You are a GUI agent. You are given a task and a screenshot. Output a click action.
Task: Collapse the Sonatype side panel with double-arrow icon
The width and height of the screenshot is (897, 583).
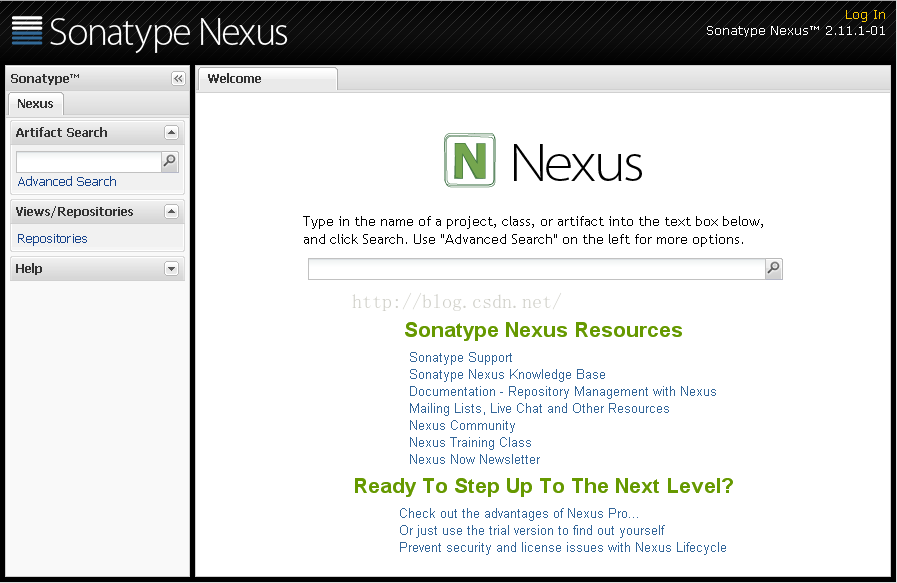178,78
